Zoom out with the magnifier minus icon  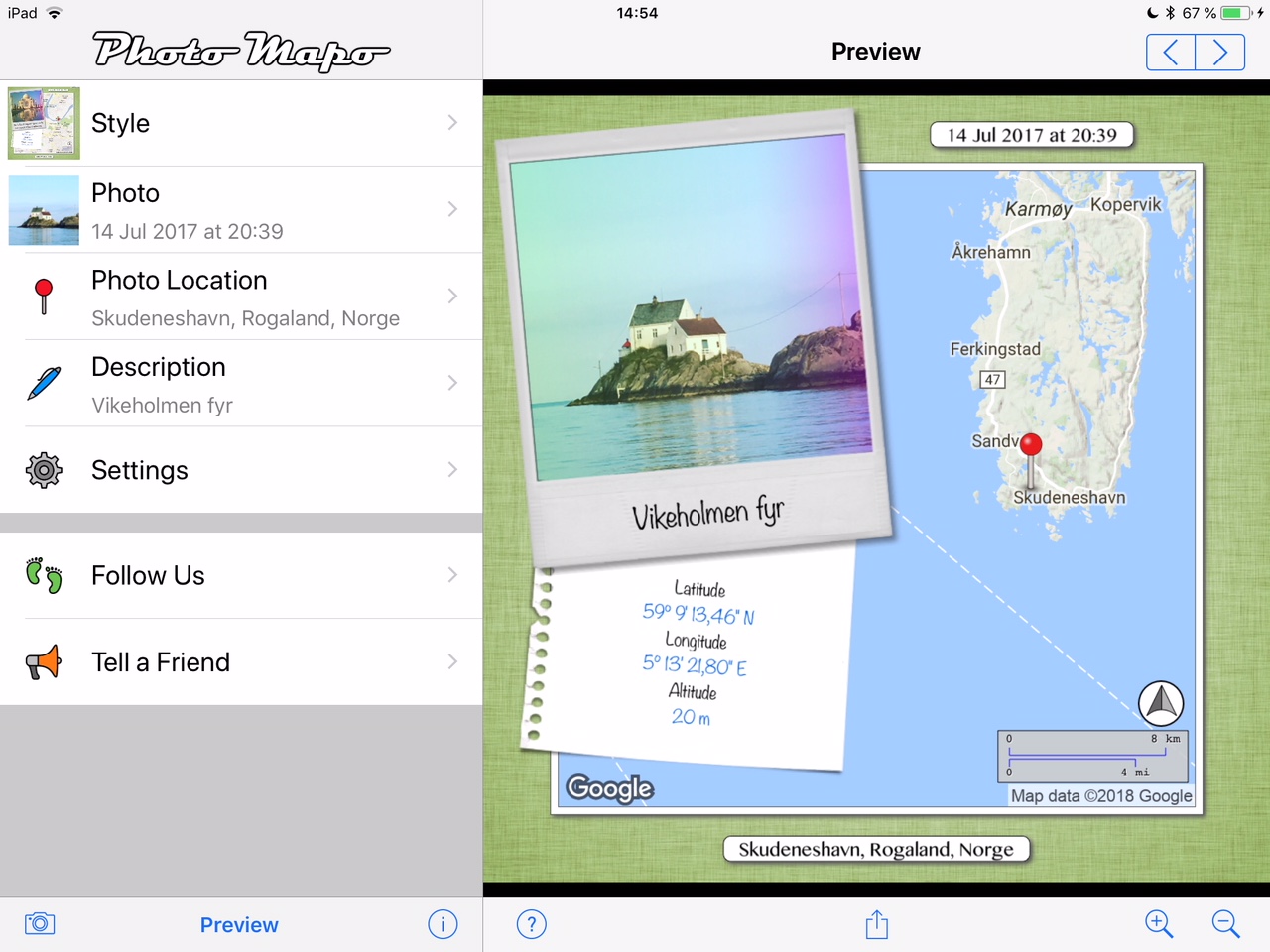1226,924
